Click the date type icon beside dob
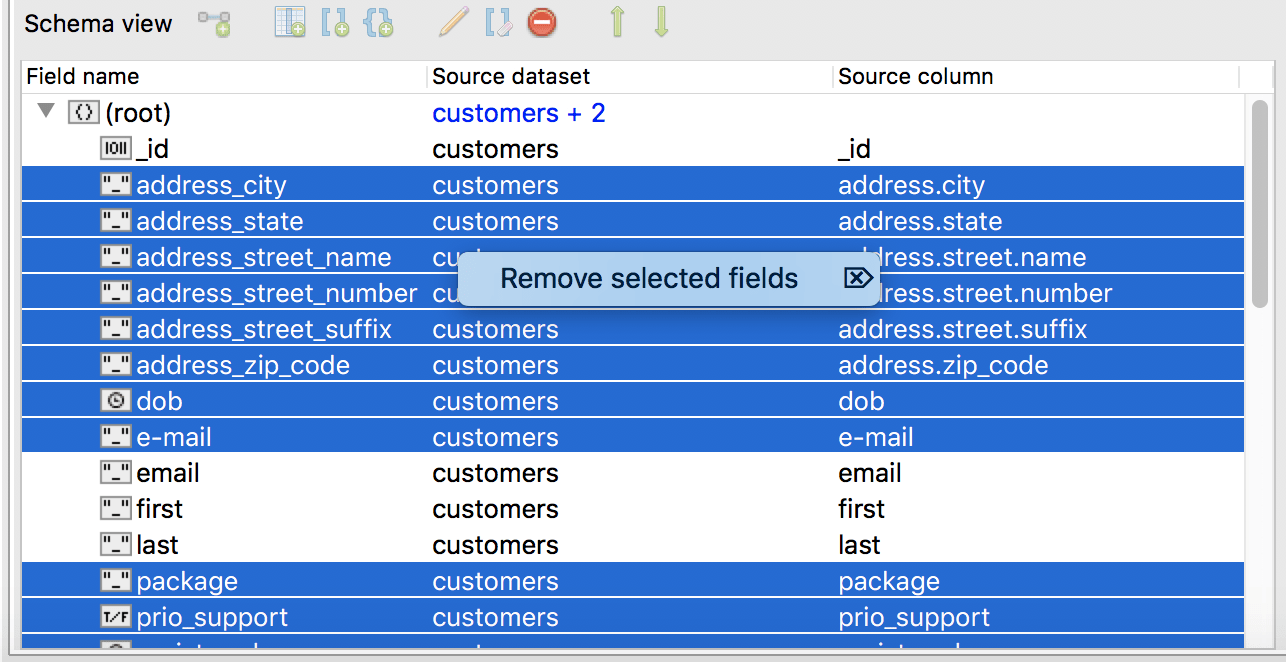 coord(118,400)
